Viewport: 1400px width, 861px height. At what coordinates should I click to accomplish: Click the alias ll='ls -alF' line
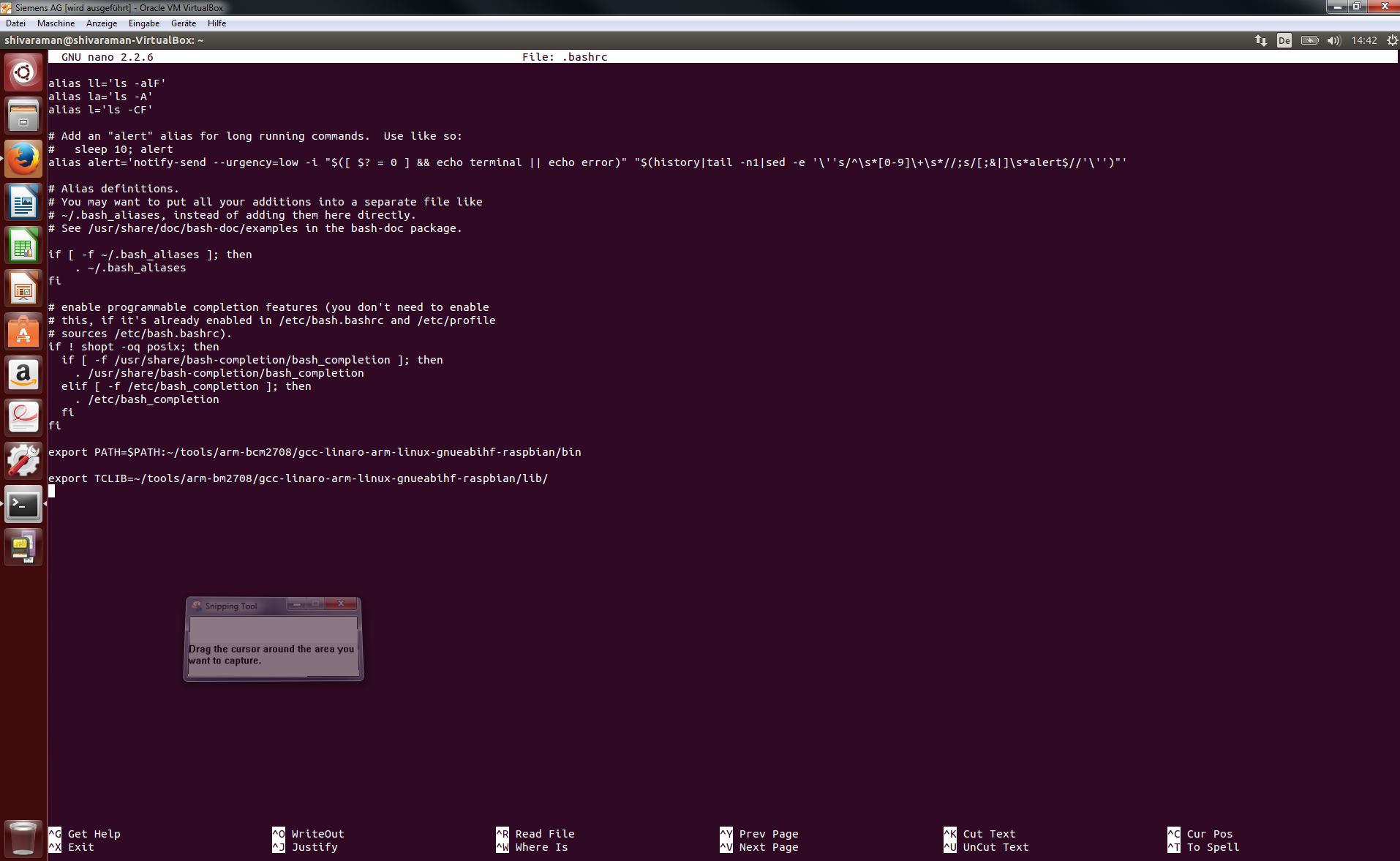coord(107,83)
